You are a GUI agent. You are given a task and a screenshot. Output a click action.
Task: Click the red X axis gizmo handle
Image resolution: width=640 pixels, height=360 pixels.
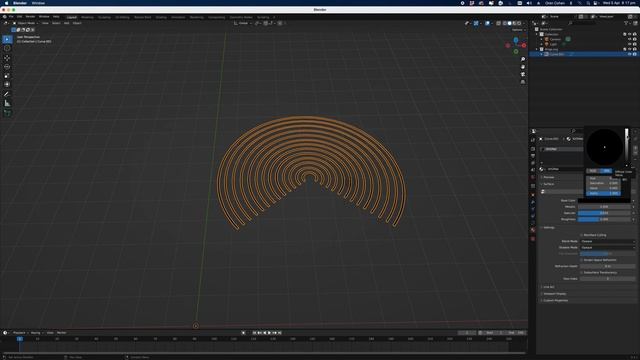tap(524, 45)
